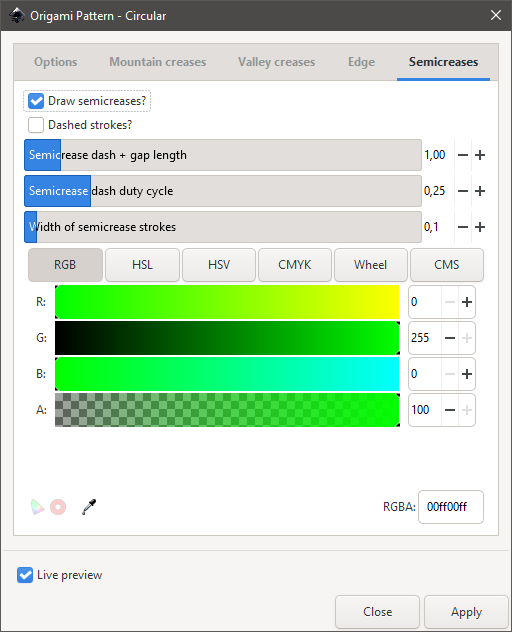Enable the Dashed strokes checkbox
Screen dimensions: 512x632
point(36,125)
